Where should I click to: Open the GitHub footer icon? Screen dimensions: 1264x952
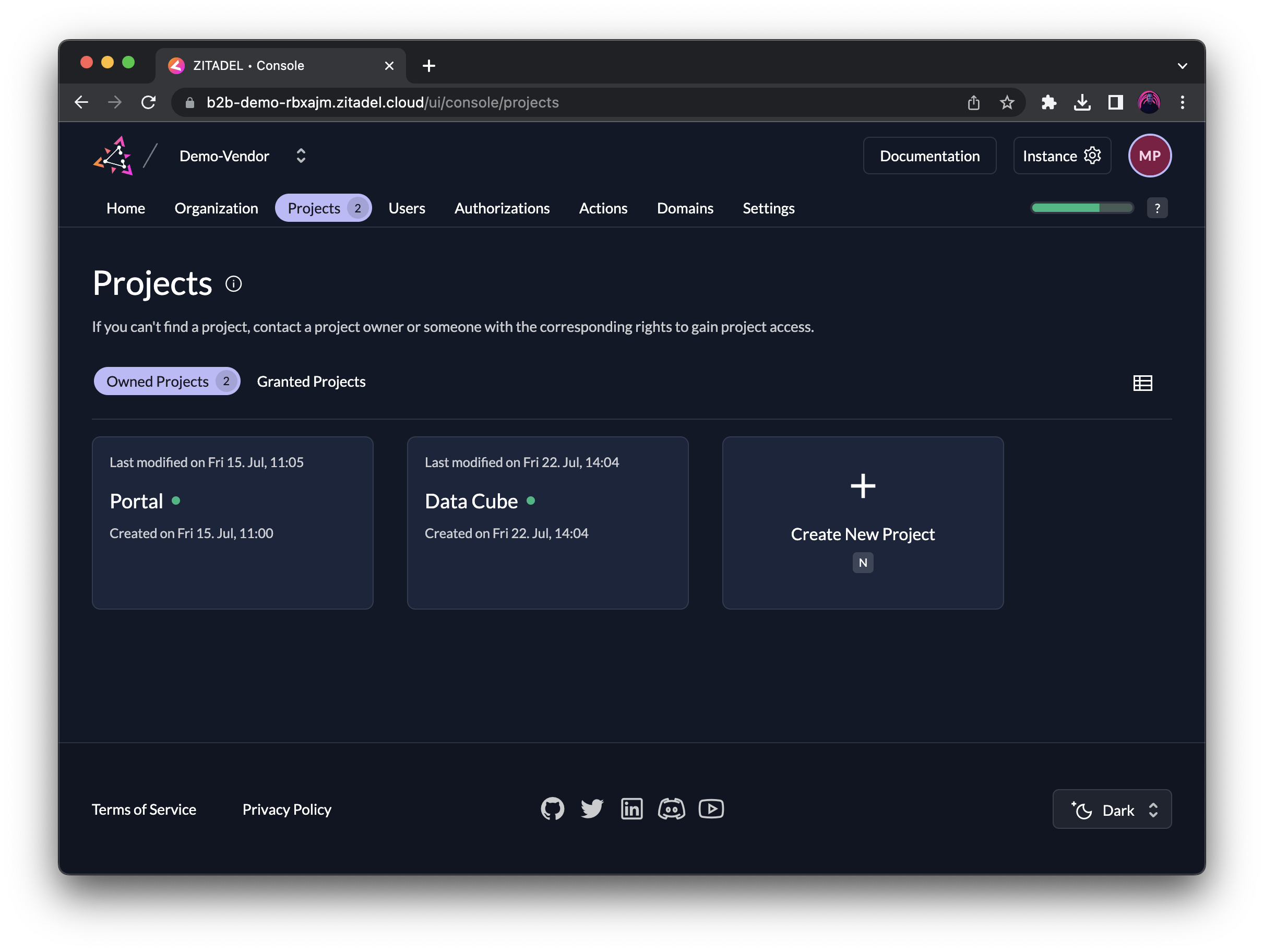(x=552, y=808)
